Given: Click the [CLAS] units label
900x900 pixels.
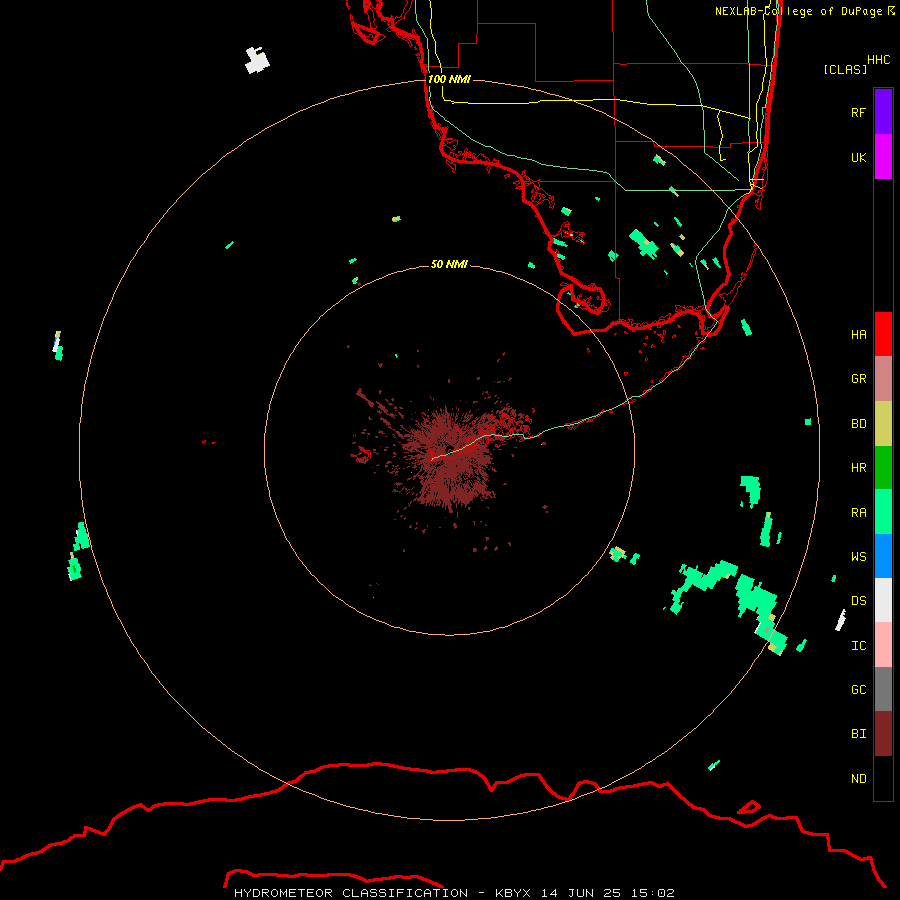Looking at the screenshot, I should click(844, 69).
